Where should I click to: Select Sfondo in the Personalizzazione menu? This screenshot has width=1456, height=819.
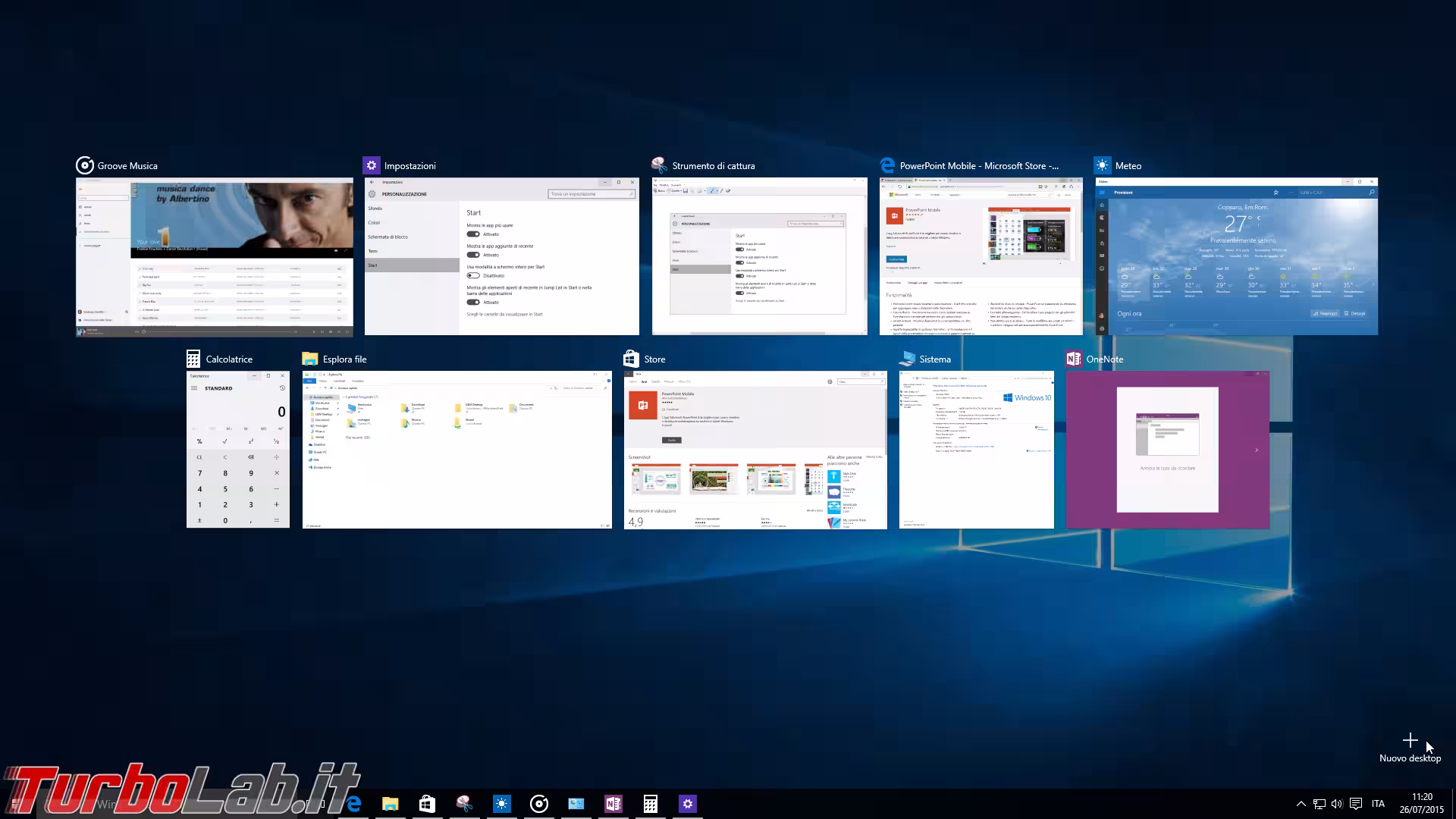375,209
